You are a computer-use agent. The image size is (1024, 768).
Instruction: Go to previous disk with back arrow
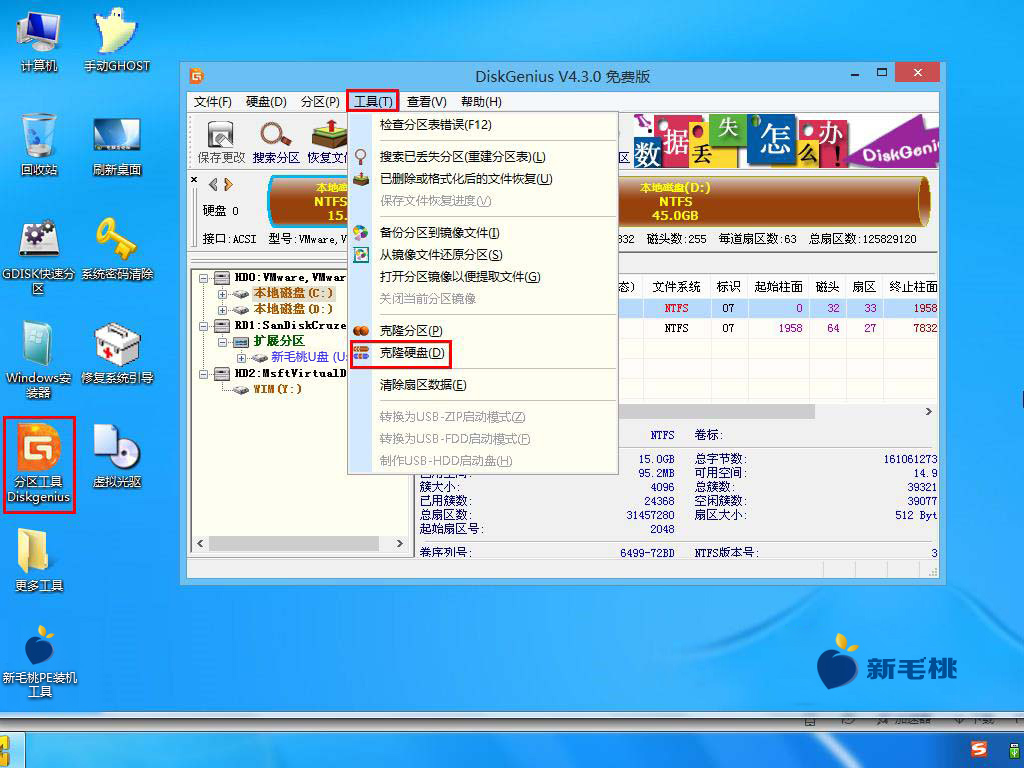click(x=213, y=185)
